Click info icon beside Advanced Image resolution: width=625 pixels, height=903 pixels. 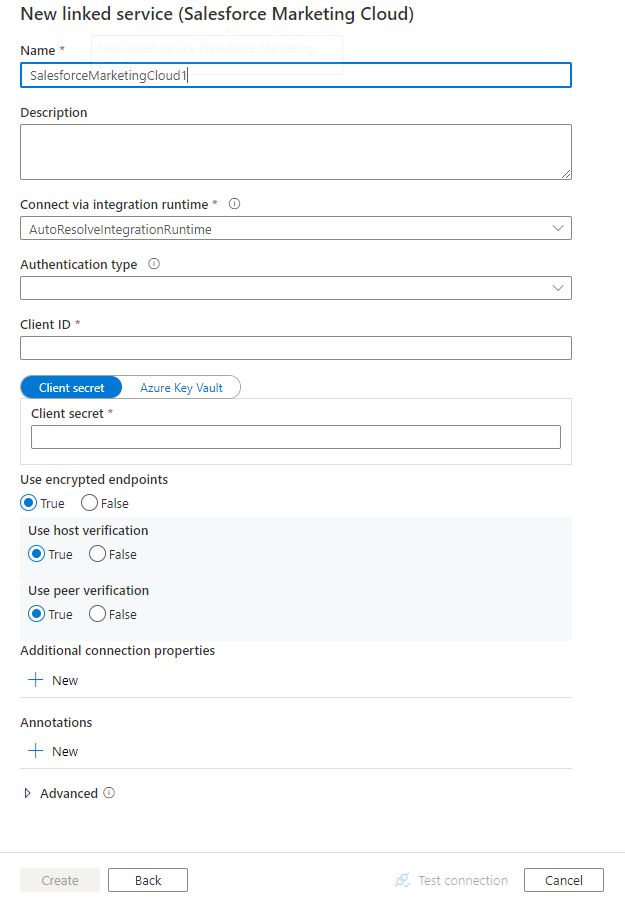click(x=109, y=793)
